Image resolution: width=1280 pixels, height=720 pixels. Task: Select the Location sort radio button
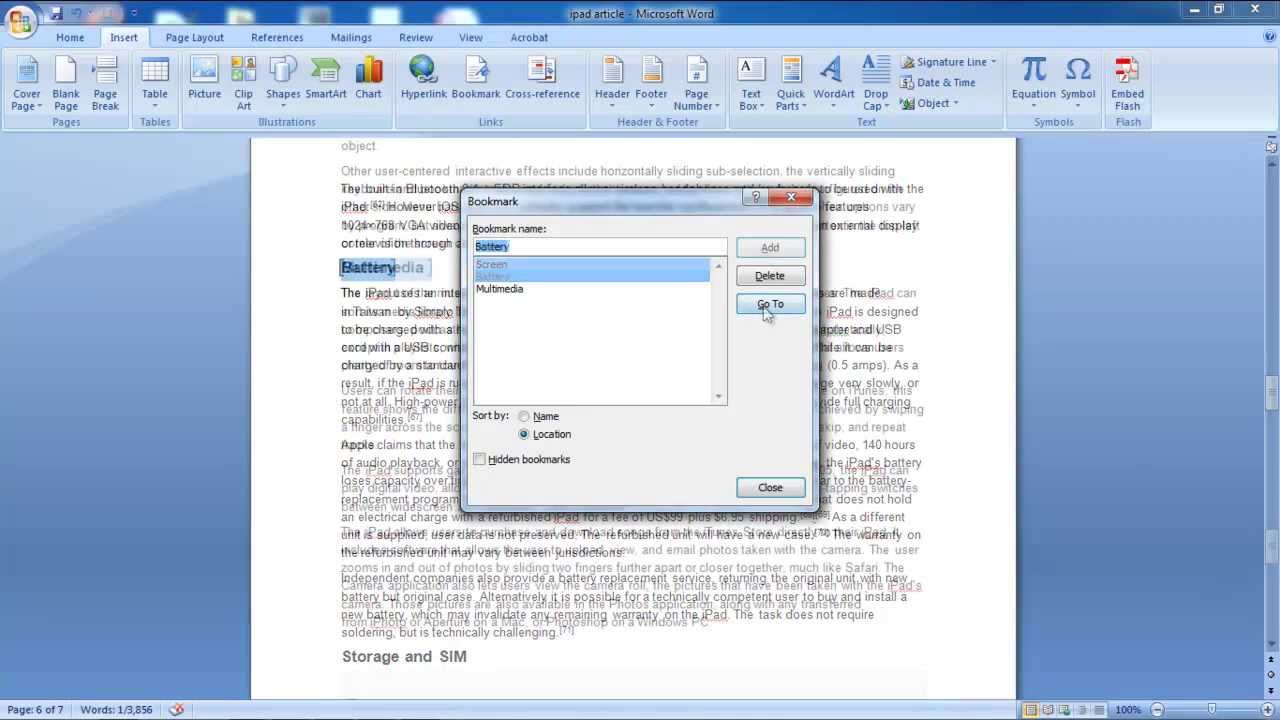[x=524, y=434]
